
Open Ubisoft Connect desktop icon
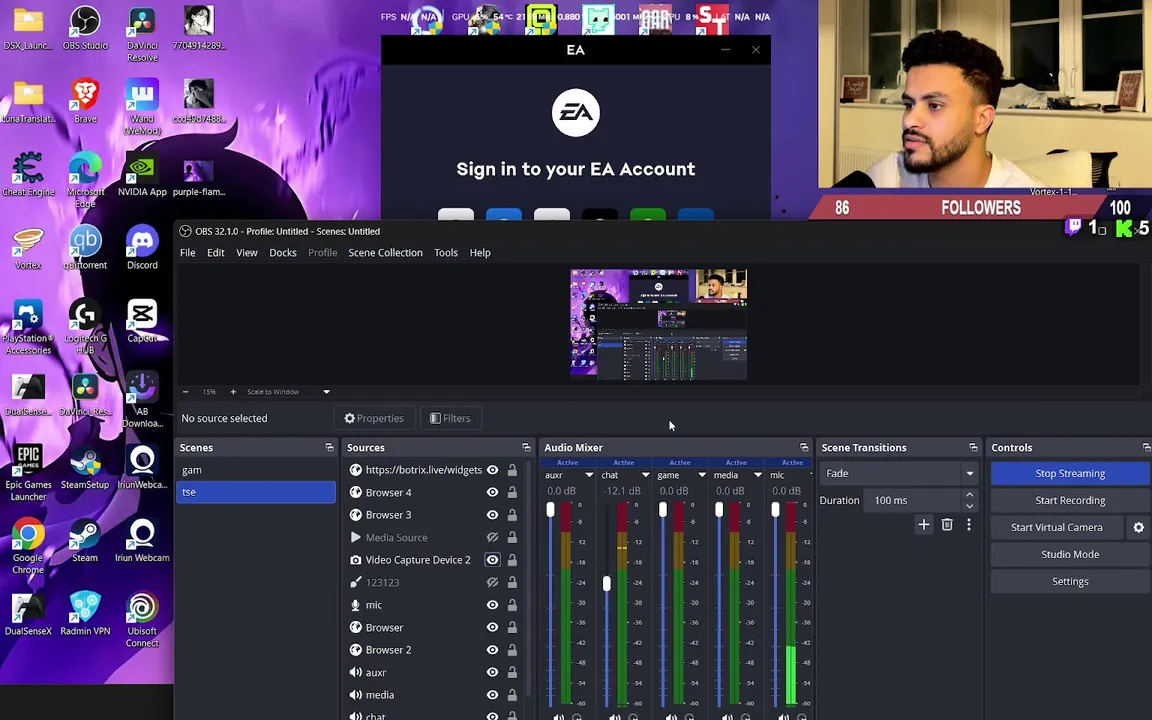pyautogui.click(x=143, y=620)
